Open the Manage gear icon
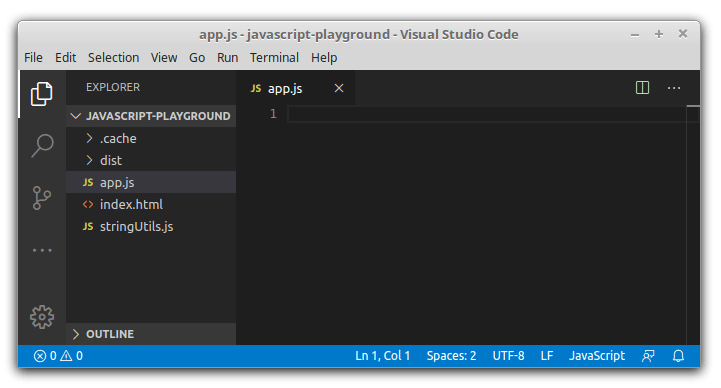The height and width of the screenshot is (388, 721). [42, 317]
